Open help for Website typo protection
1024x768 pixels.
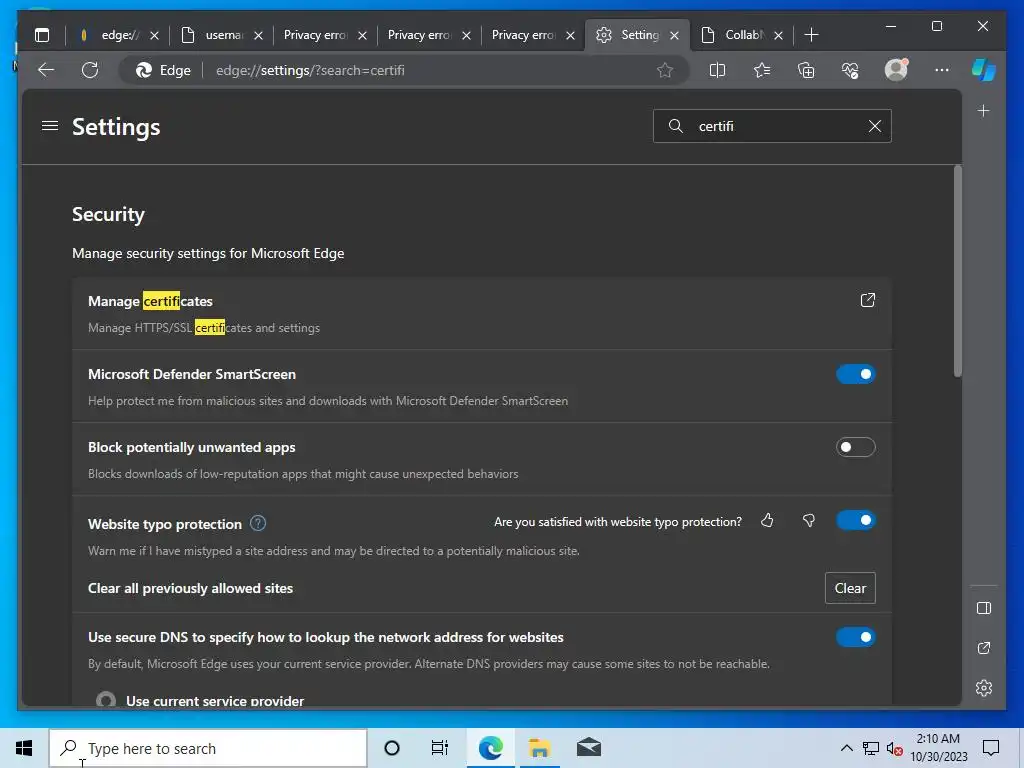tap(258, 523)
